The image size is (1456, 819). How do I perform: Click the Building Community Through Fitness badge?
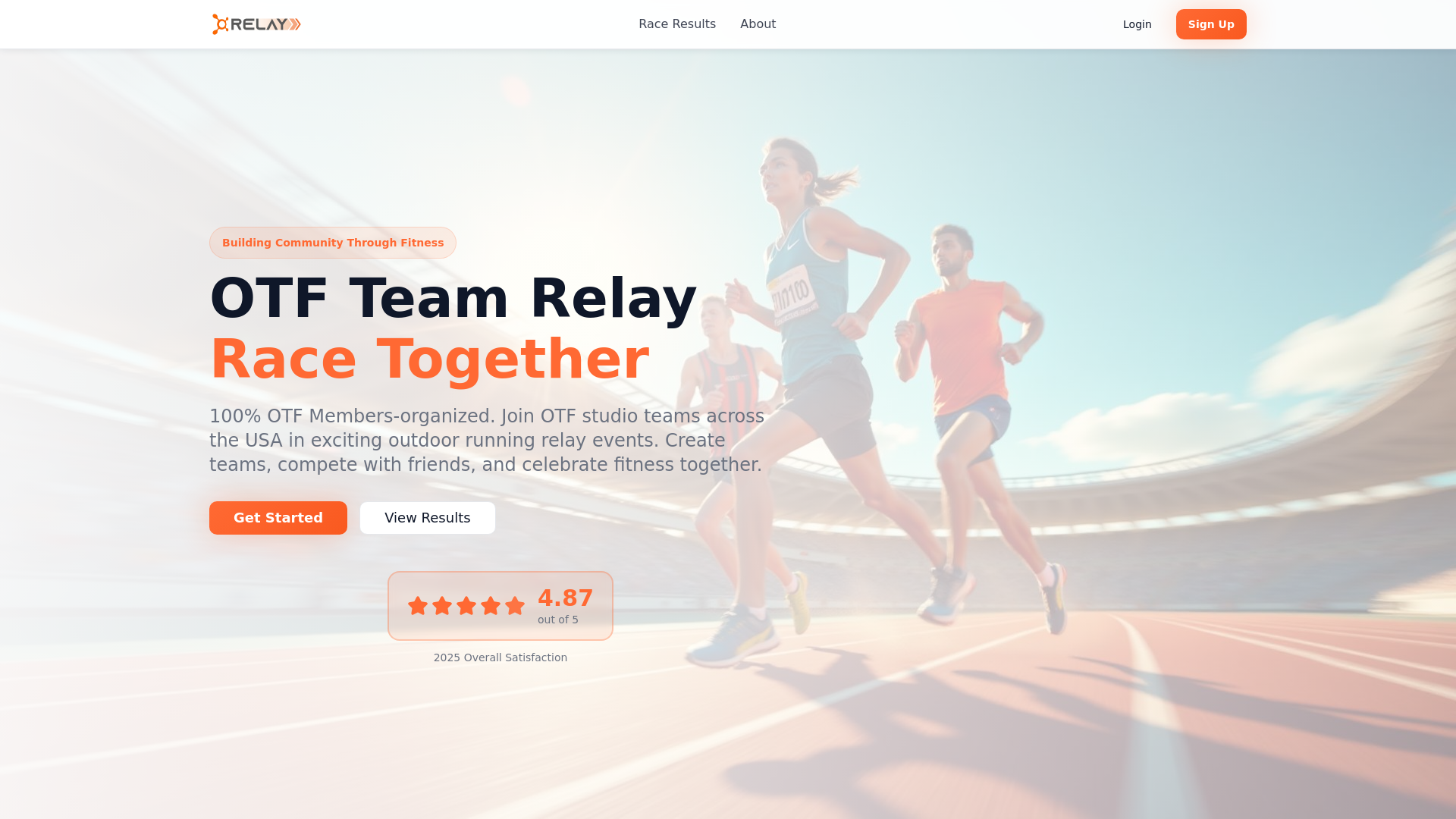point(333,243)
